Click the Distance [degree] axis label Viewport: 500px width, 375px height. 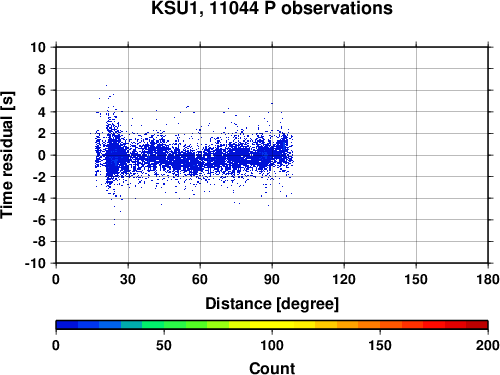272,304
